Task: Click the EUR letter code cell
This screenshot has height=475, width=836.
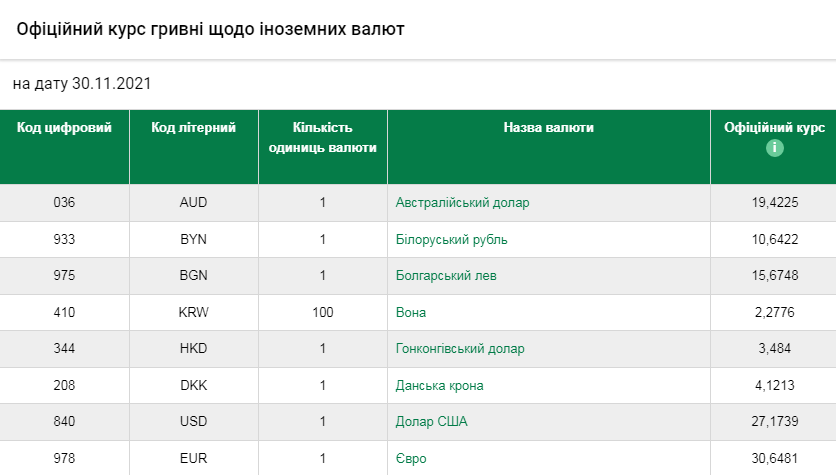Action: pyautogui.click(x=193, y=458)
